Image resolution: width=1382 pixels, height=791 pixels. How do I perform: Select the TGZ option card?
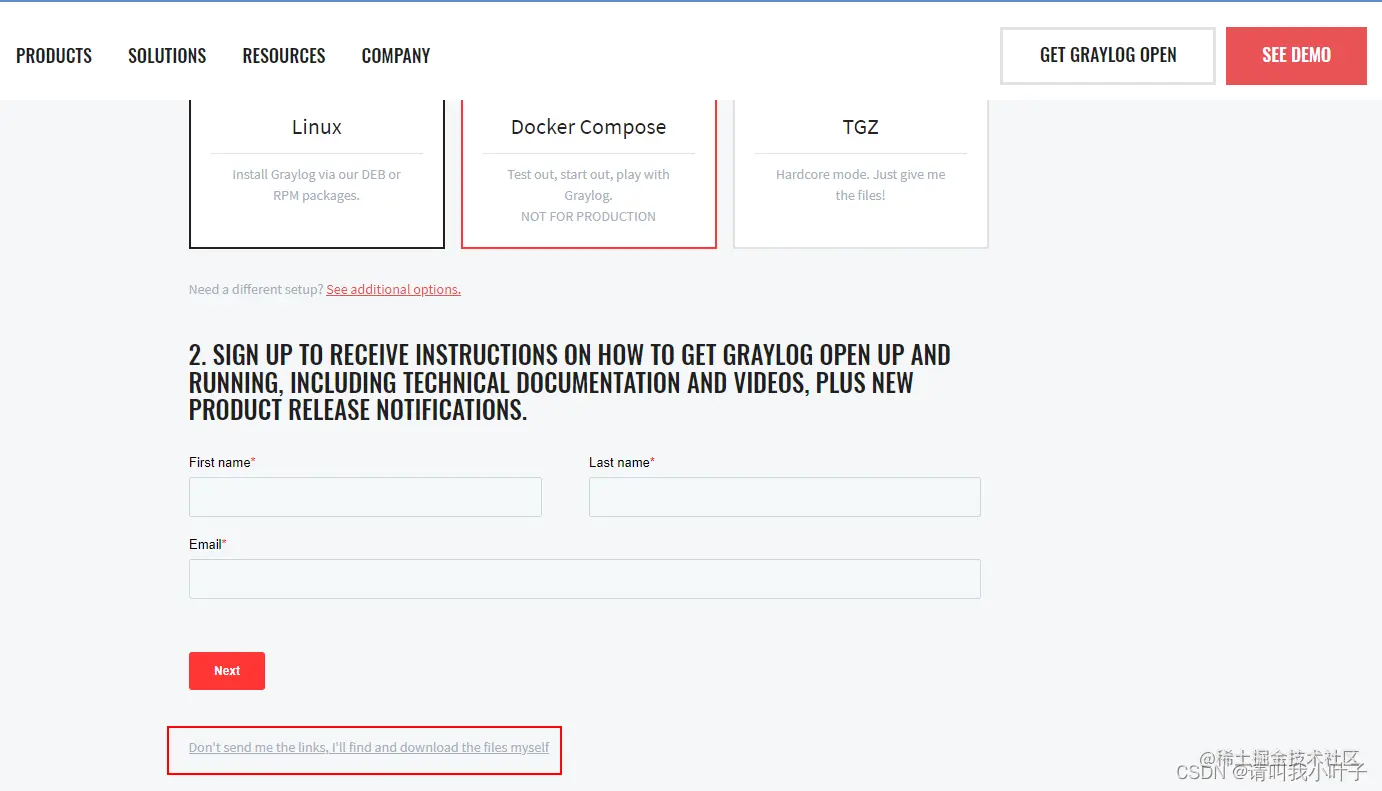(x=860, y=173)
